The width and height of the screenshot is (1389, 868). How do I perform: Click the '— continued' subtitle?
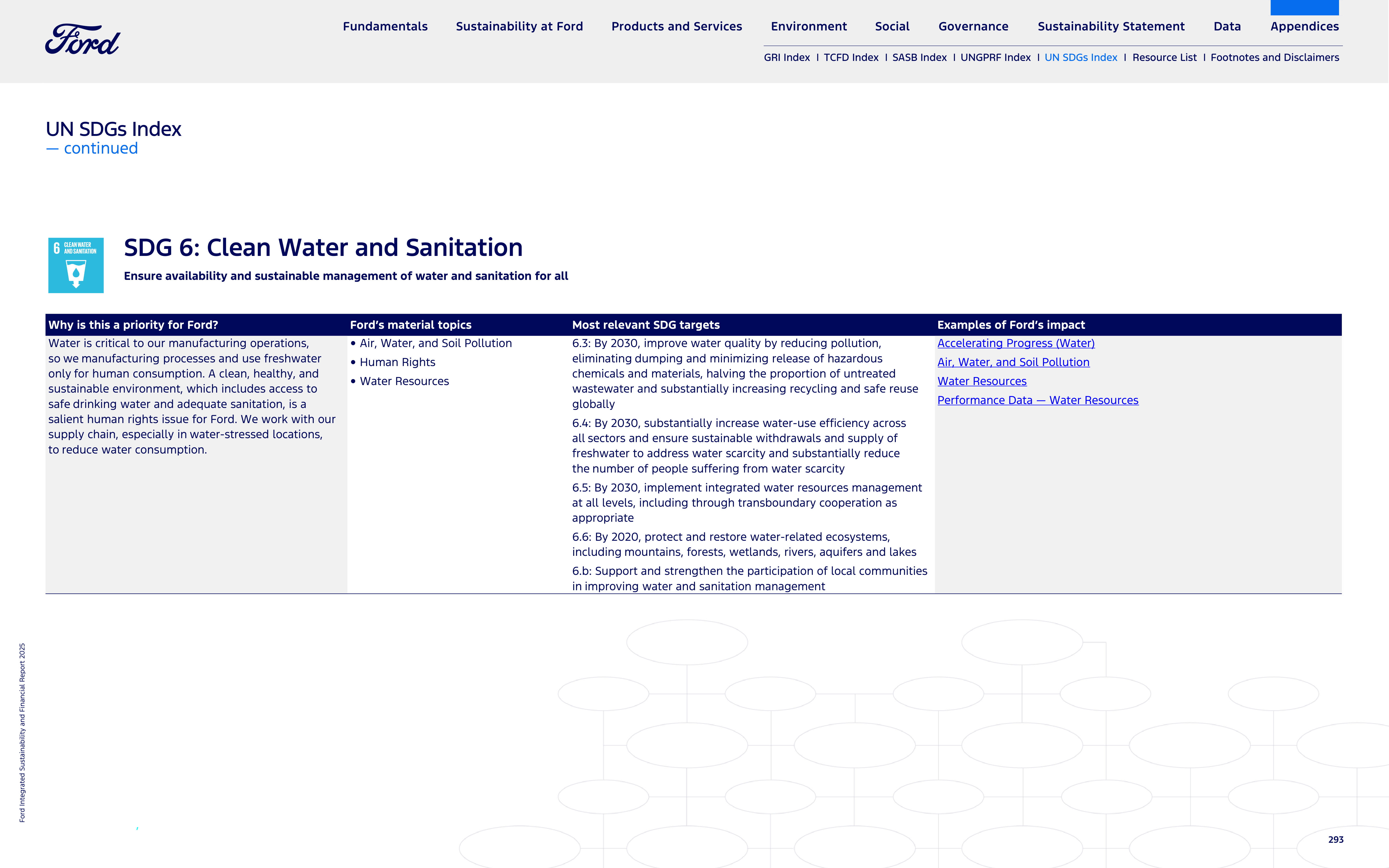(92, 148)
